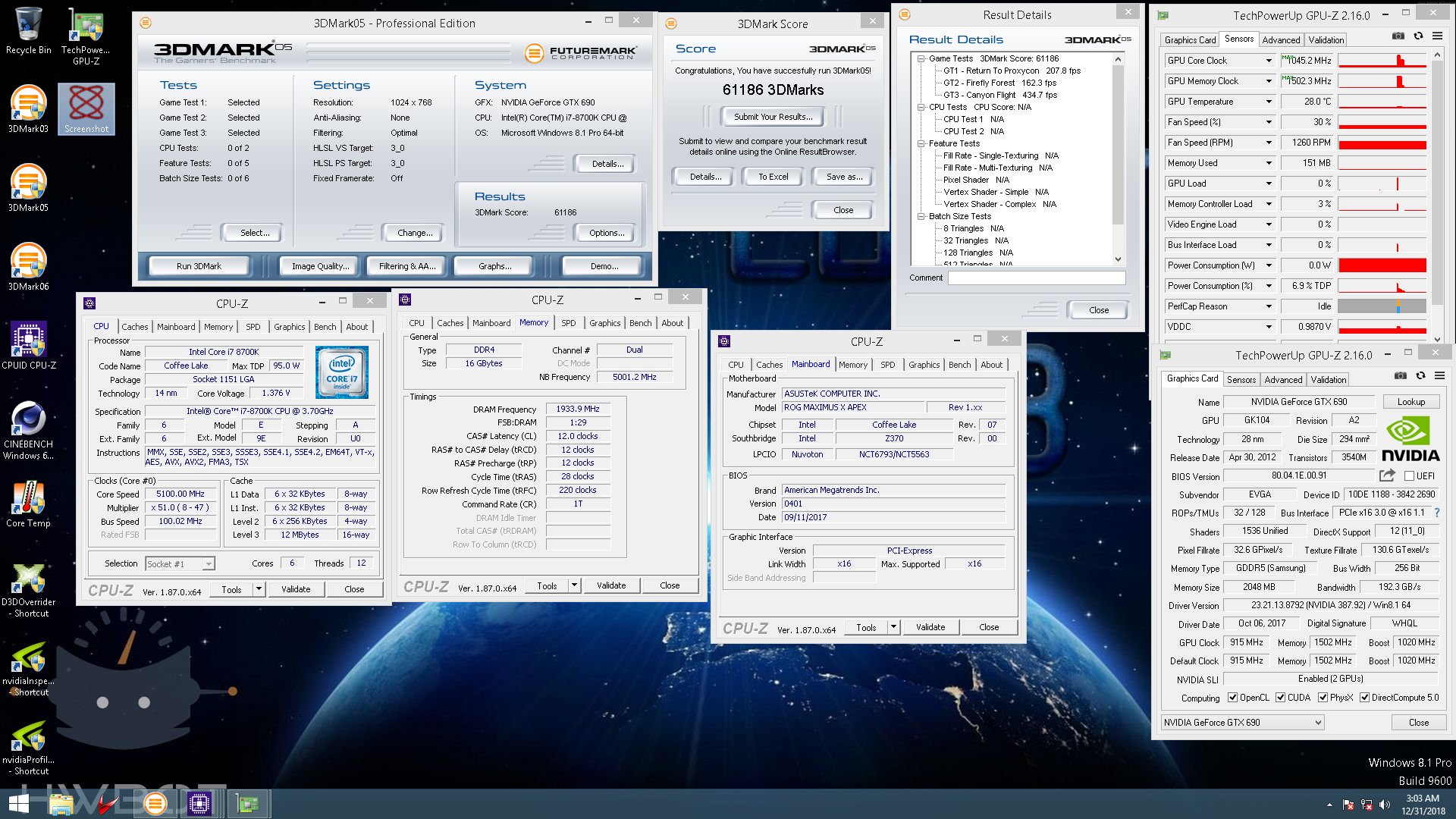Open Socket #1 selection dropdown in CPU-Z
The image size is (1456, 819).
180,564
